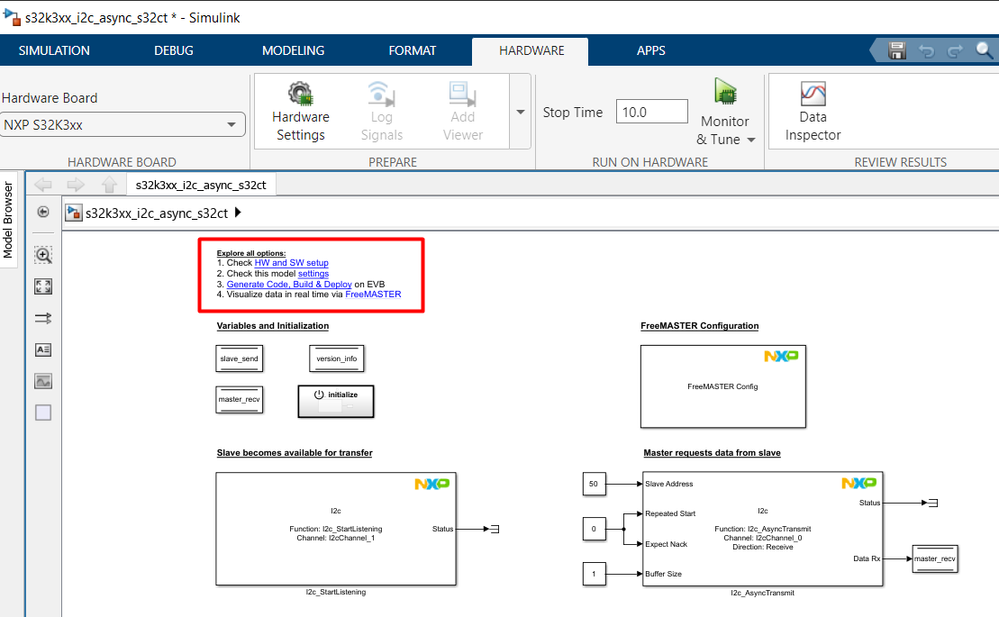999x617 pixels.
Task: Select the Zoom in tool in palette
Action: tap(43, 255)
